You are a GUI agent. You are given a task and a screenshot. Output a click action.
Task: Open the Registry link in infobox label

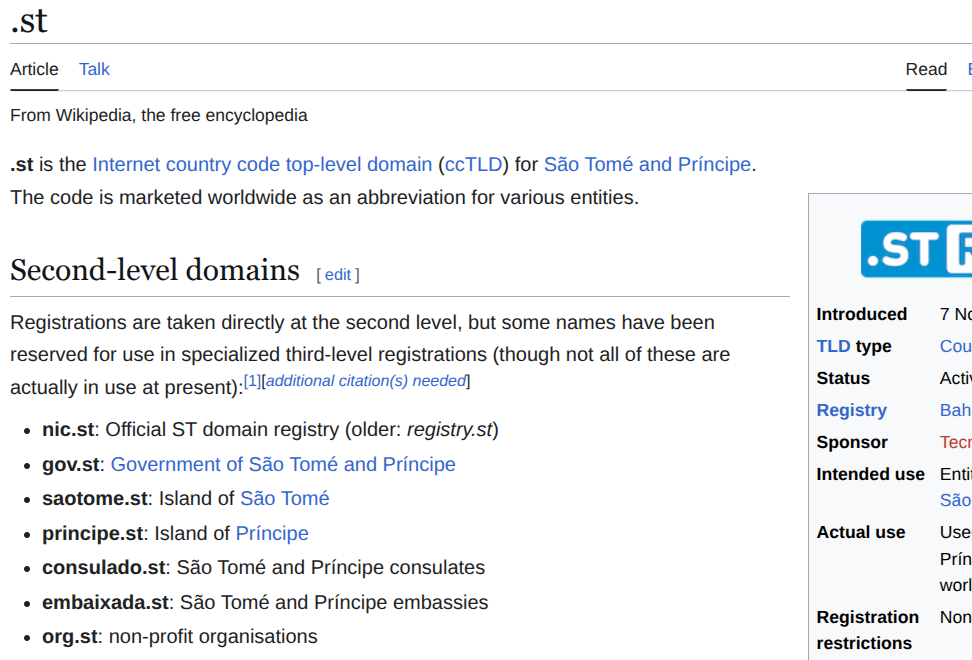click(851, 410)
